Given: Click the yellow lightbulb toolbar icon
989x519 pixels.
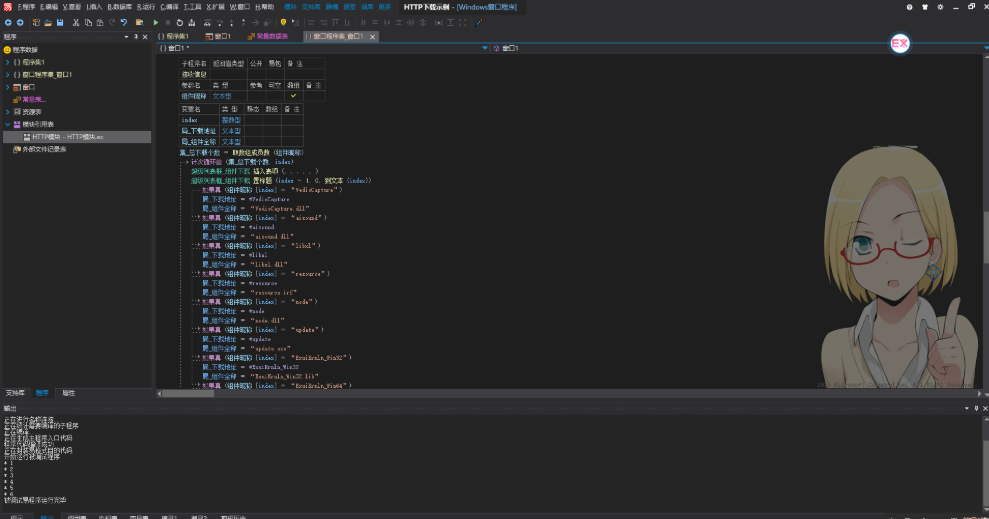Looking at the screenshot, I should click(x=283, y=21).
